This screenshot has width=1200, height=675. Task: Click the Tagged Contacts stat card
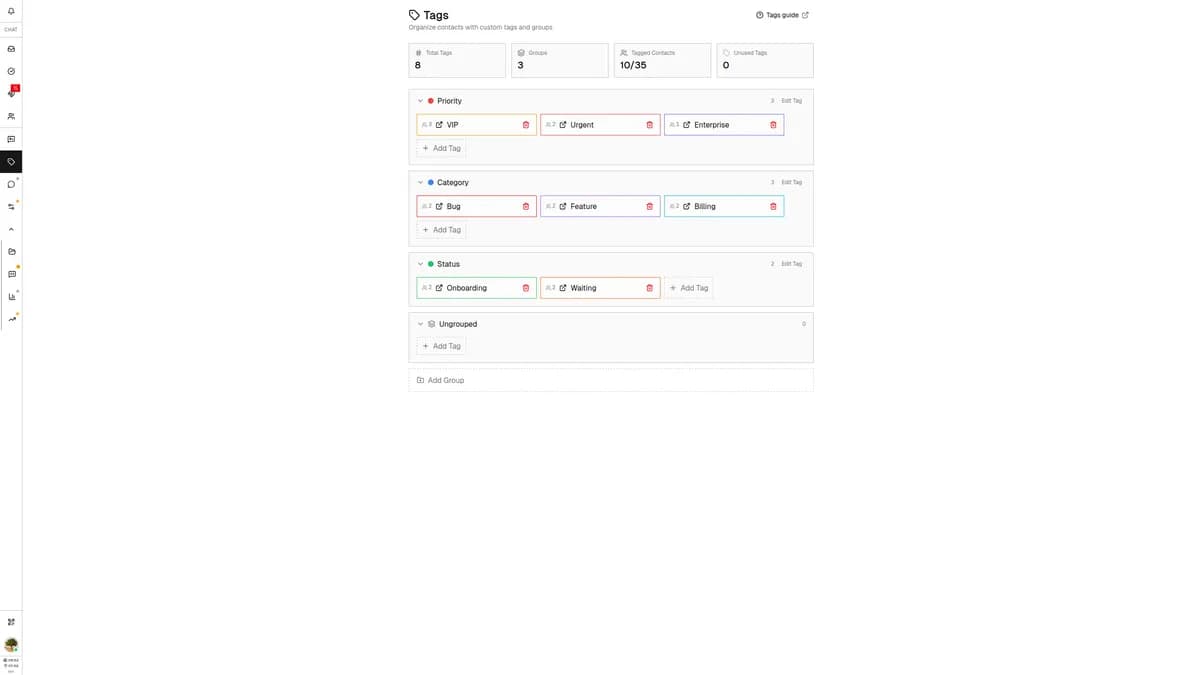(662, 60)
